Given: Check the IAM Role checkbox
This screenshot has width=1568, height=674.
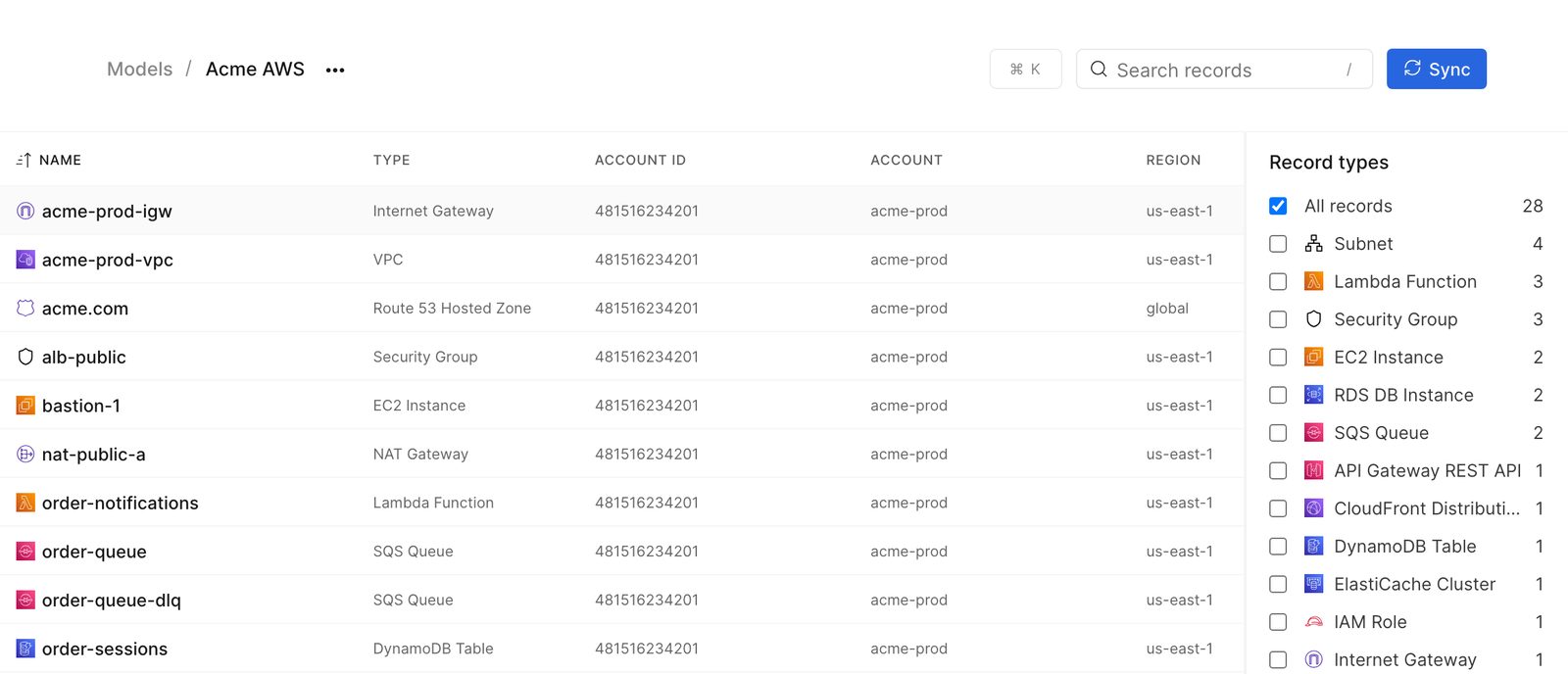Looking at the screenshot, I should (x=1278, y=621).
